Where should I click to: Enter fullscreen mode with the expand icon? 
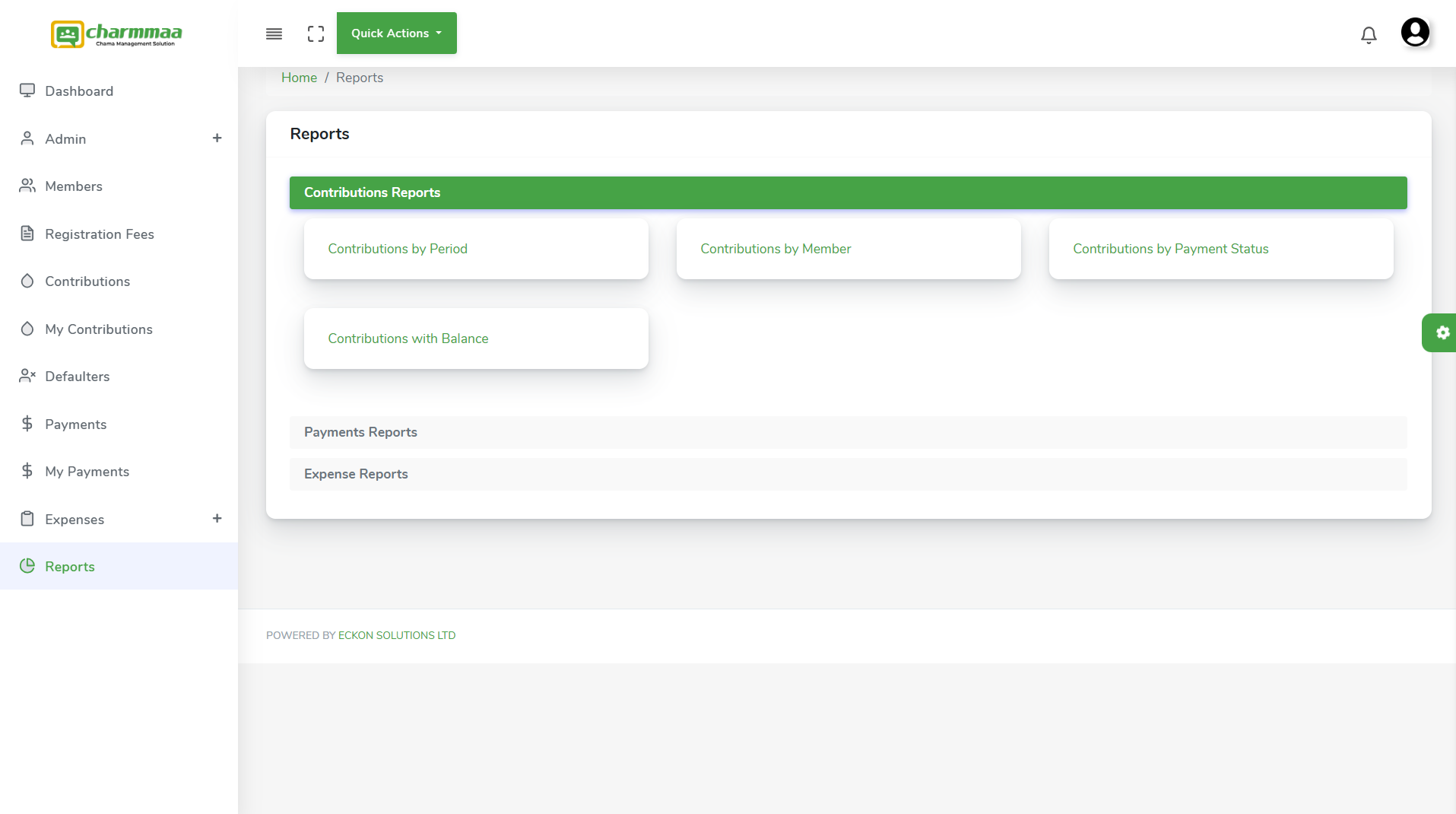pyautogui.click(x=316, y=33)
